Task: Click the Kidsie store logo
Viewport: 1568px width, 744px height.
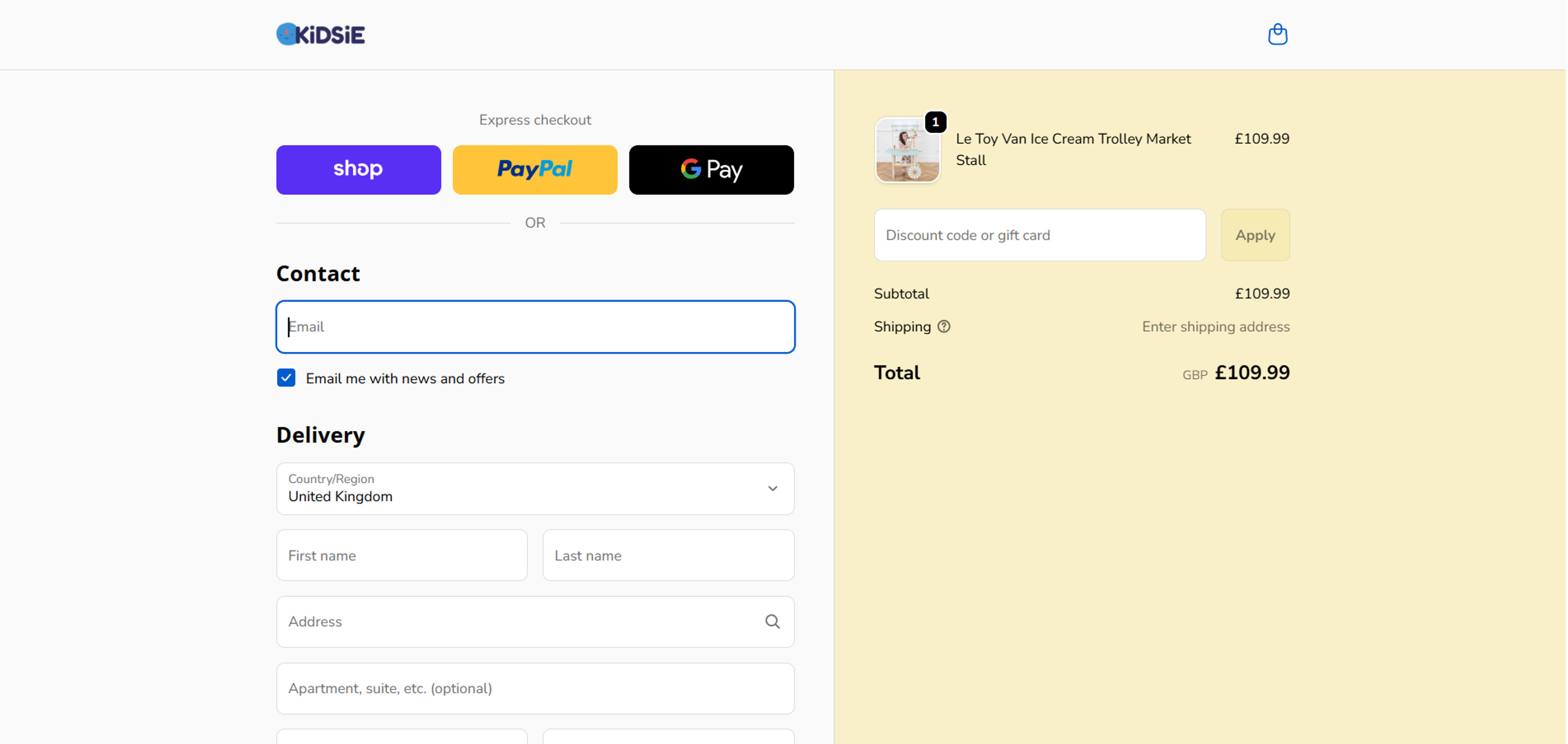Action: coord(320,34)
